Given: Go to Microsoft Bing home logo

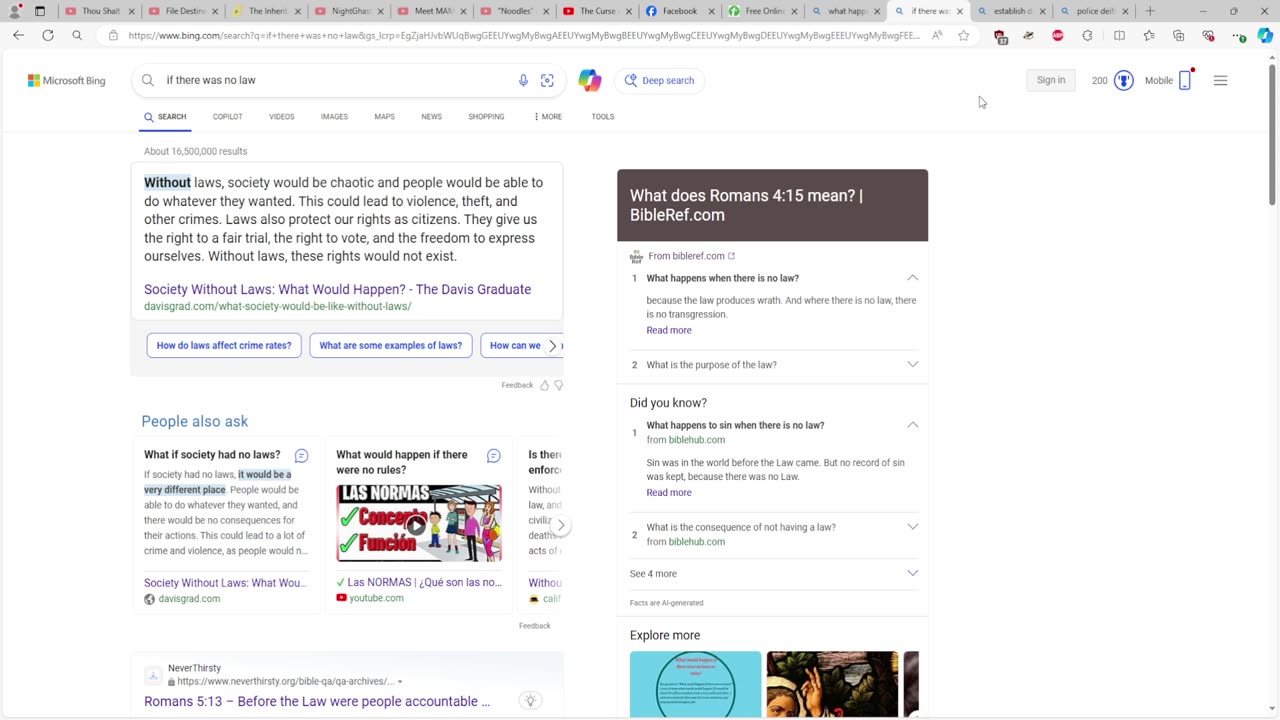Looking at the screenshot, I should (x=66, y=80).
